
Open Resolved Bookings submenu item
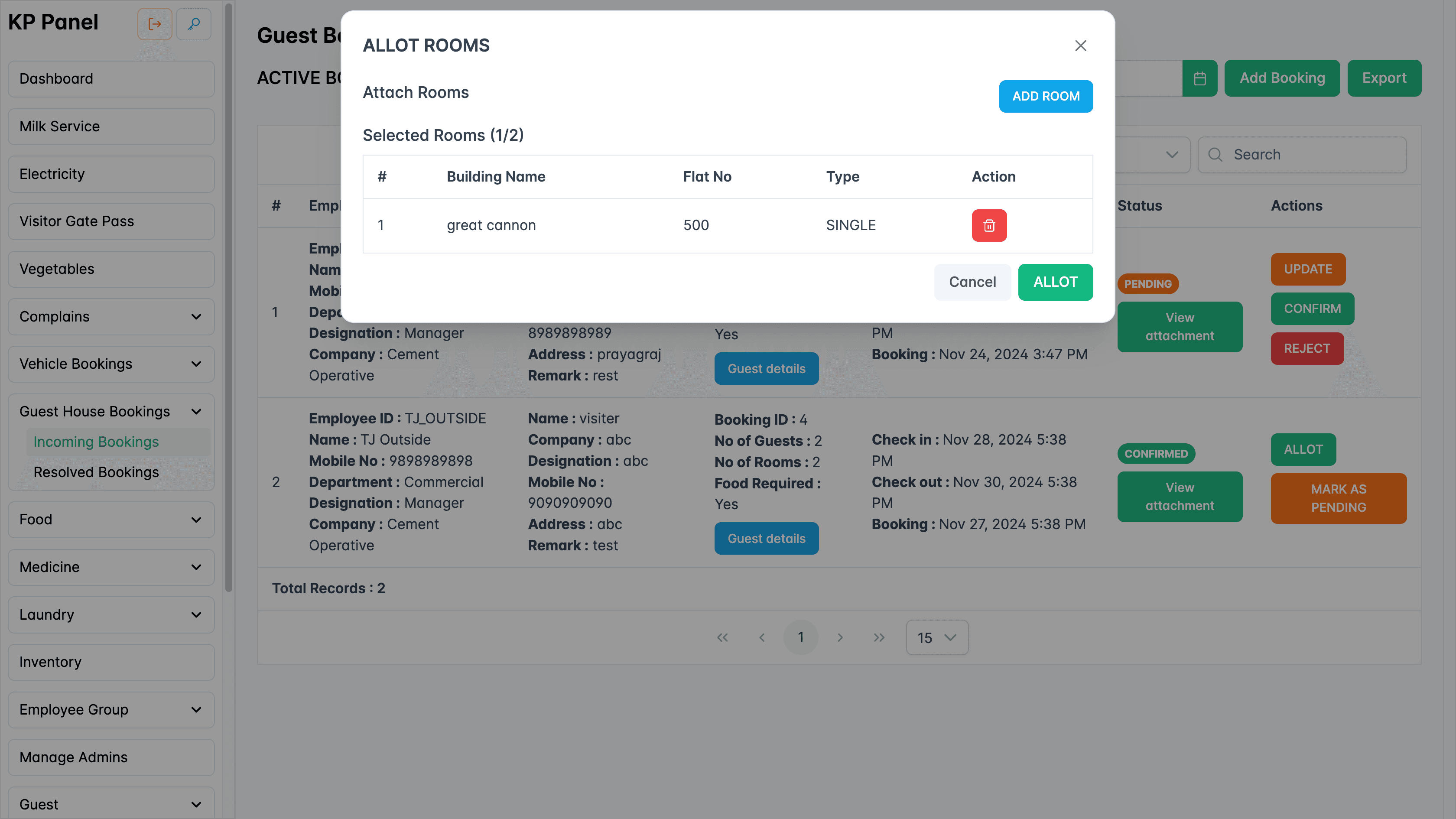click(96, 472)
